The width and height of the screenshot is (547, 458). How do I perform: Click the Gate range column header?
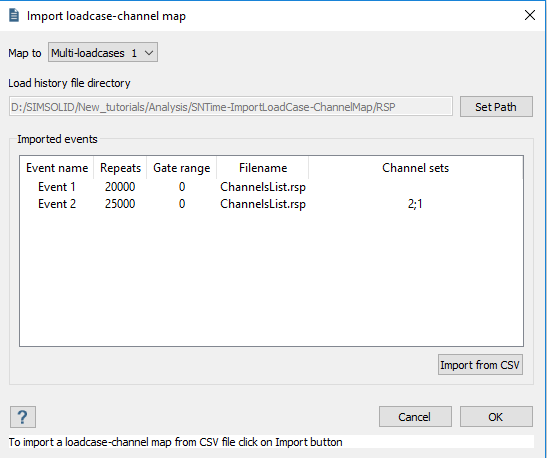[182, 168]
